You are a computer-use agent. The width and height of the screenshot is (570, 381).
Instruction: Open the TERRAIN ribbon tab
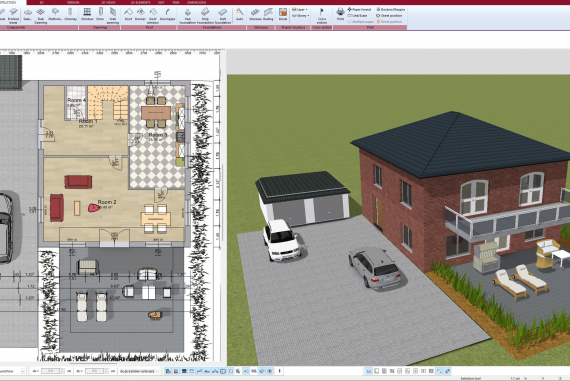pyautogui.click(x=73, y=2)
